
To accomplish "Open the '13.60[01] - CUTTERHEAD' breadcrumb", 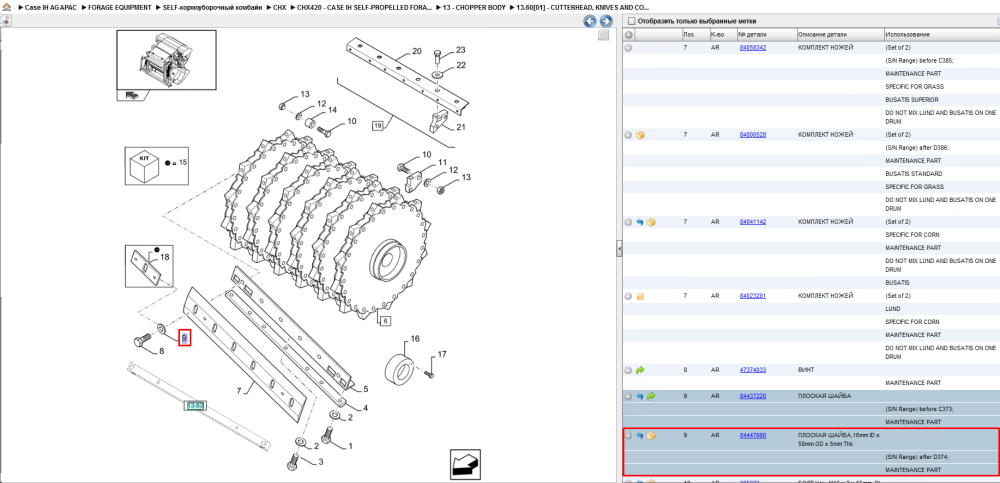I will [583, 7].
